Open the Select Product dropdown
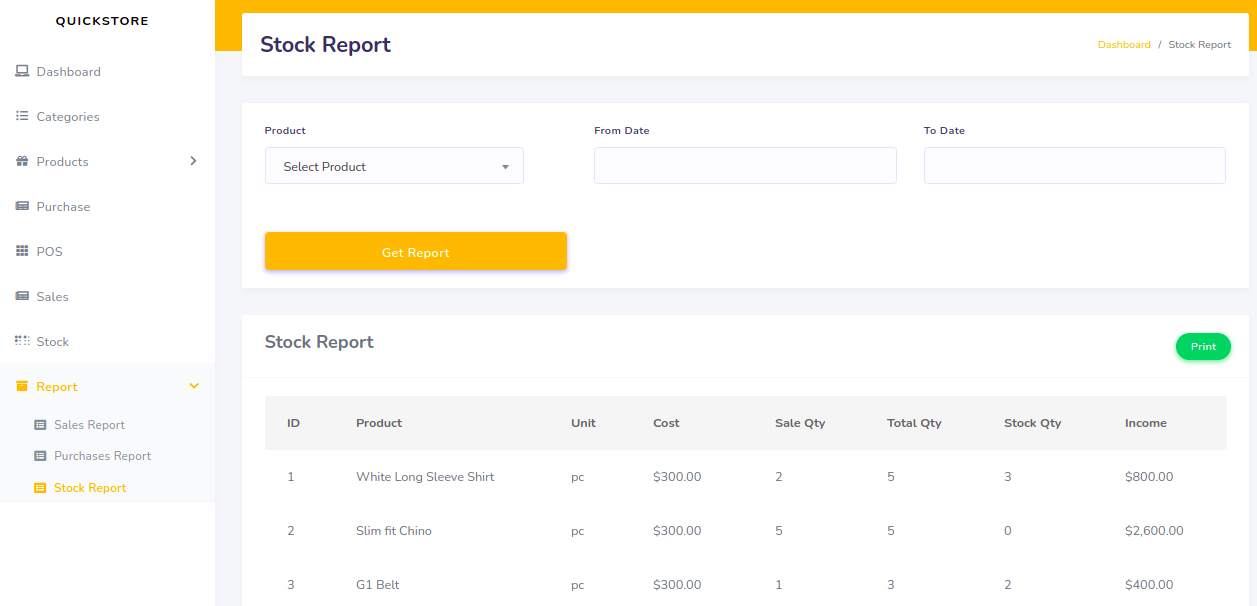Image resolution: width=1257 pixels, height=606 pixels. pyautogui.click(x=394, y=166)
